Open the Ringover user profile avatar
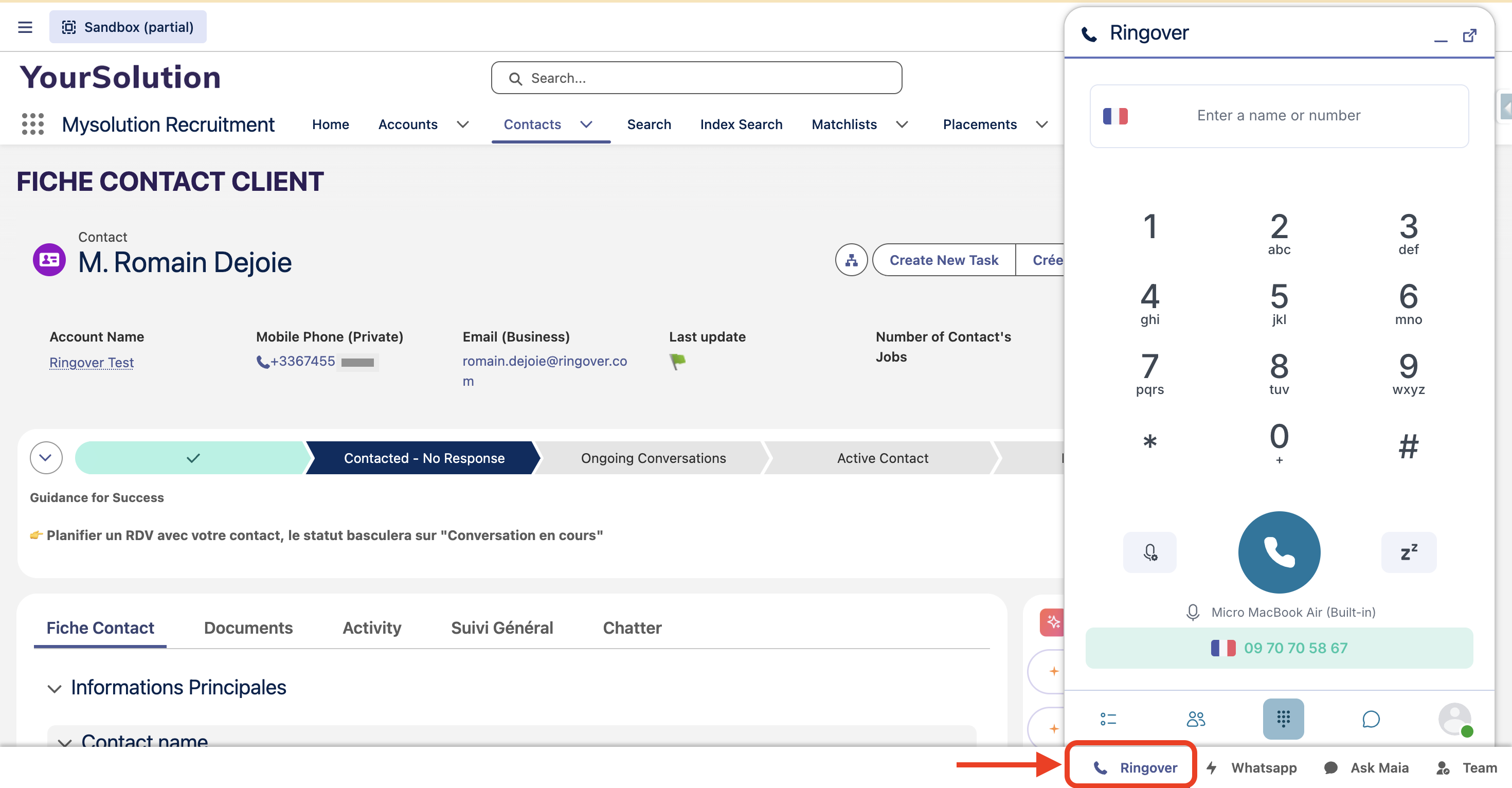Screen dimensions: 1512x788 pos(1455,719)
